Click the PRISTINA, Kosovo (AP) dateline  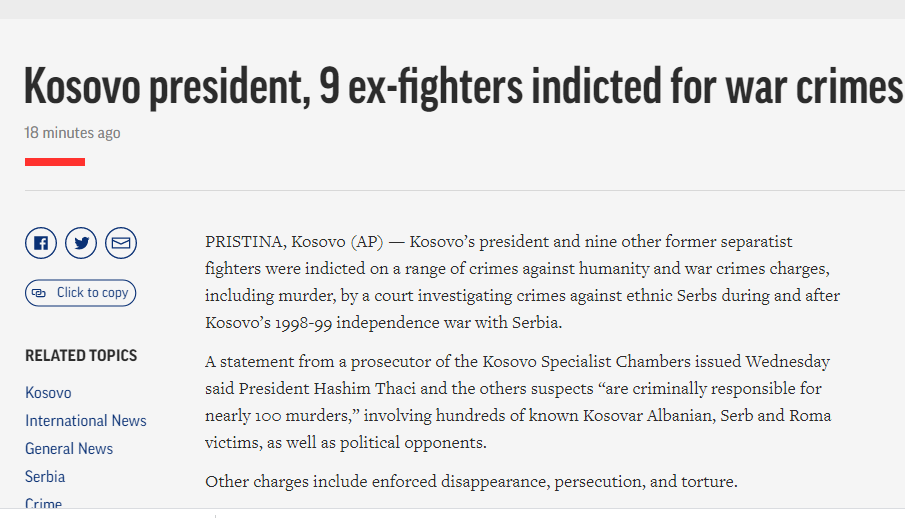click(x=294, y=241)
